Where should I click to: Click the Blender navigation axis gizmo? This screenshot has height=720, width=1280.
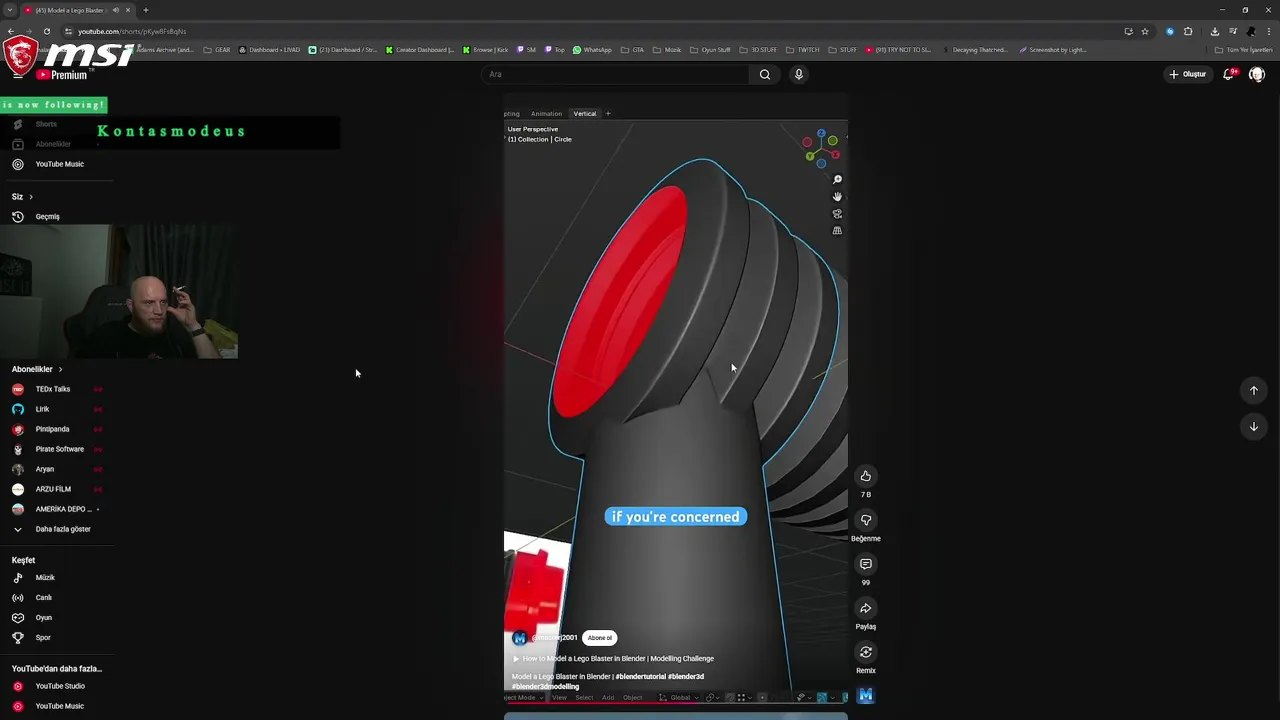[x=821, y=148]
